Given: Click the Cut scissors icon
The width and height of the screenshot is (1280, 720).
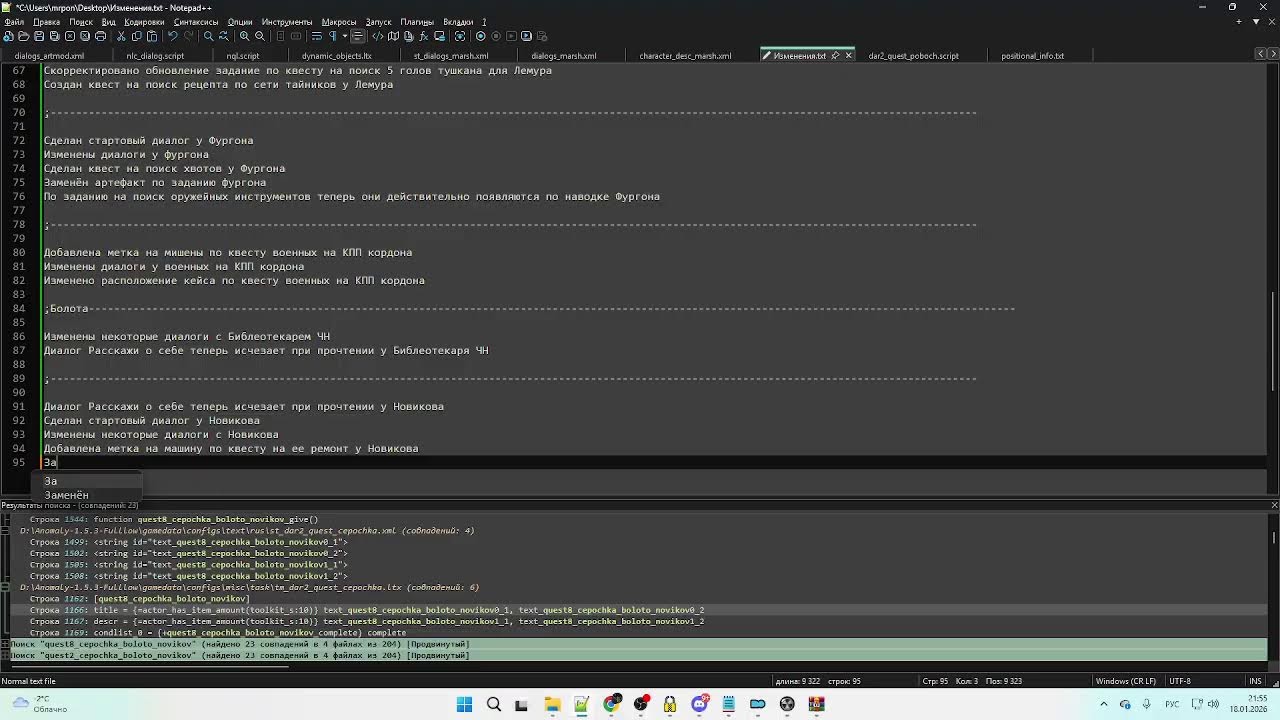Looking at the screenshot, I should pyautogui.click(x=121, y=36).
